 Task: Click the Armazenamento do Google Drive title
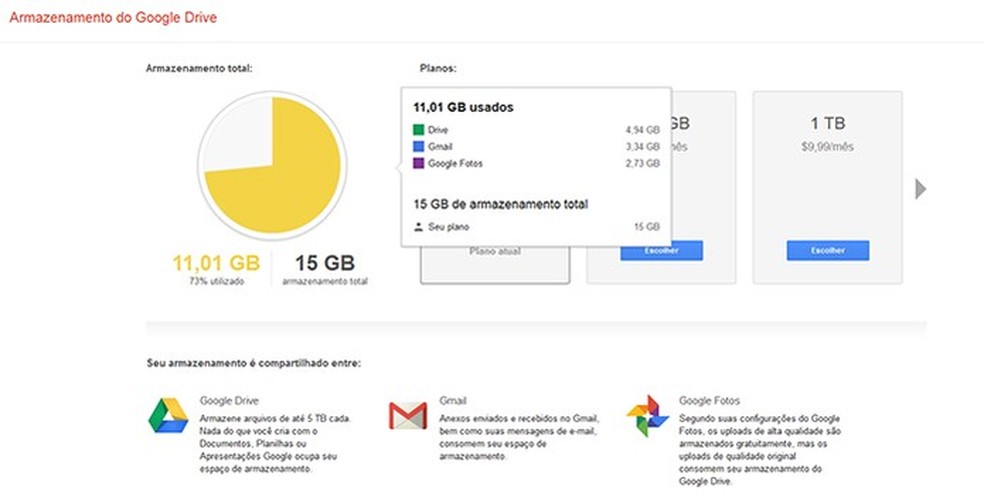point(111,19)
